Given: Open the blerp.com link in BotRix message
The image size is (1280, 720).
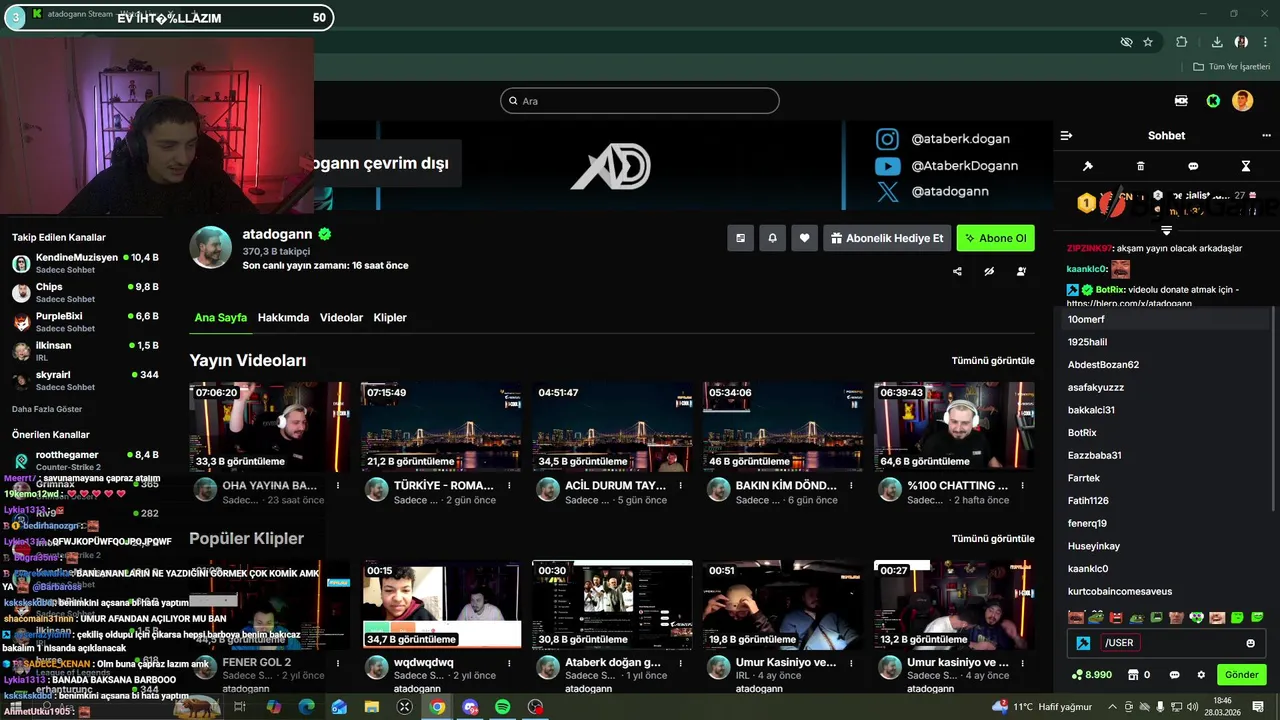Looking at the screenshot, I should (1129, 303).
